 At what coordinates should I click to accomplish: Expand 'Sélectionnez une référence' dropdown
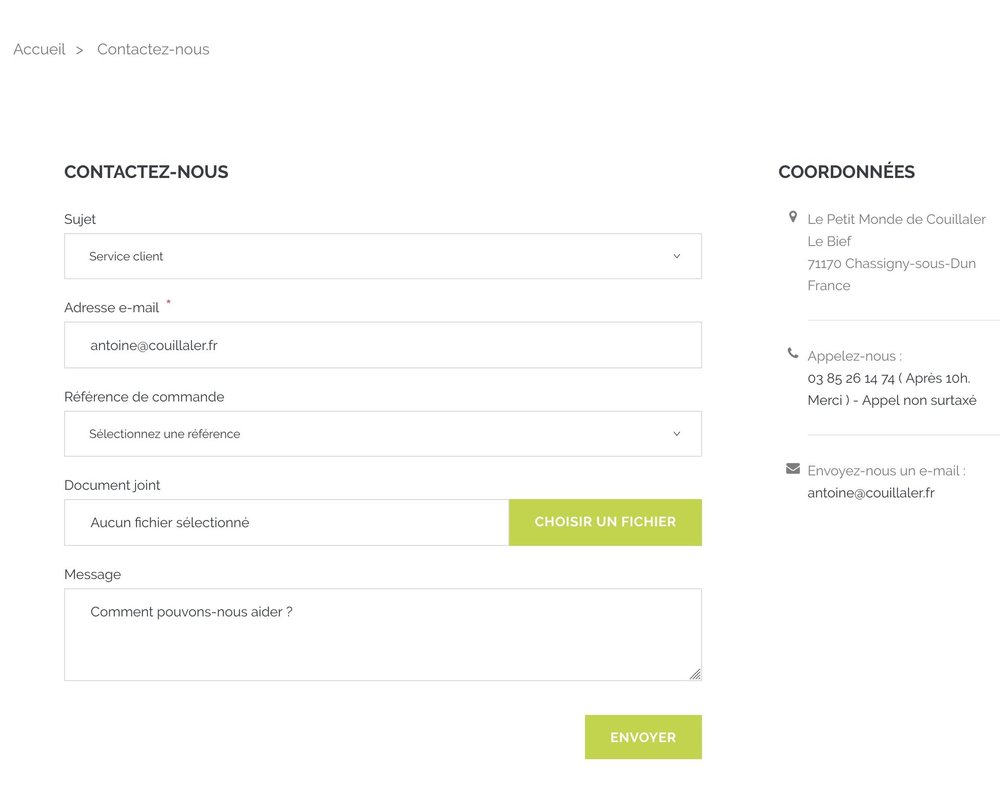(382, 434)
